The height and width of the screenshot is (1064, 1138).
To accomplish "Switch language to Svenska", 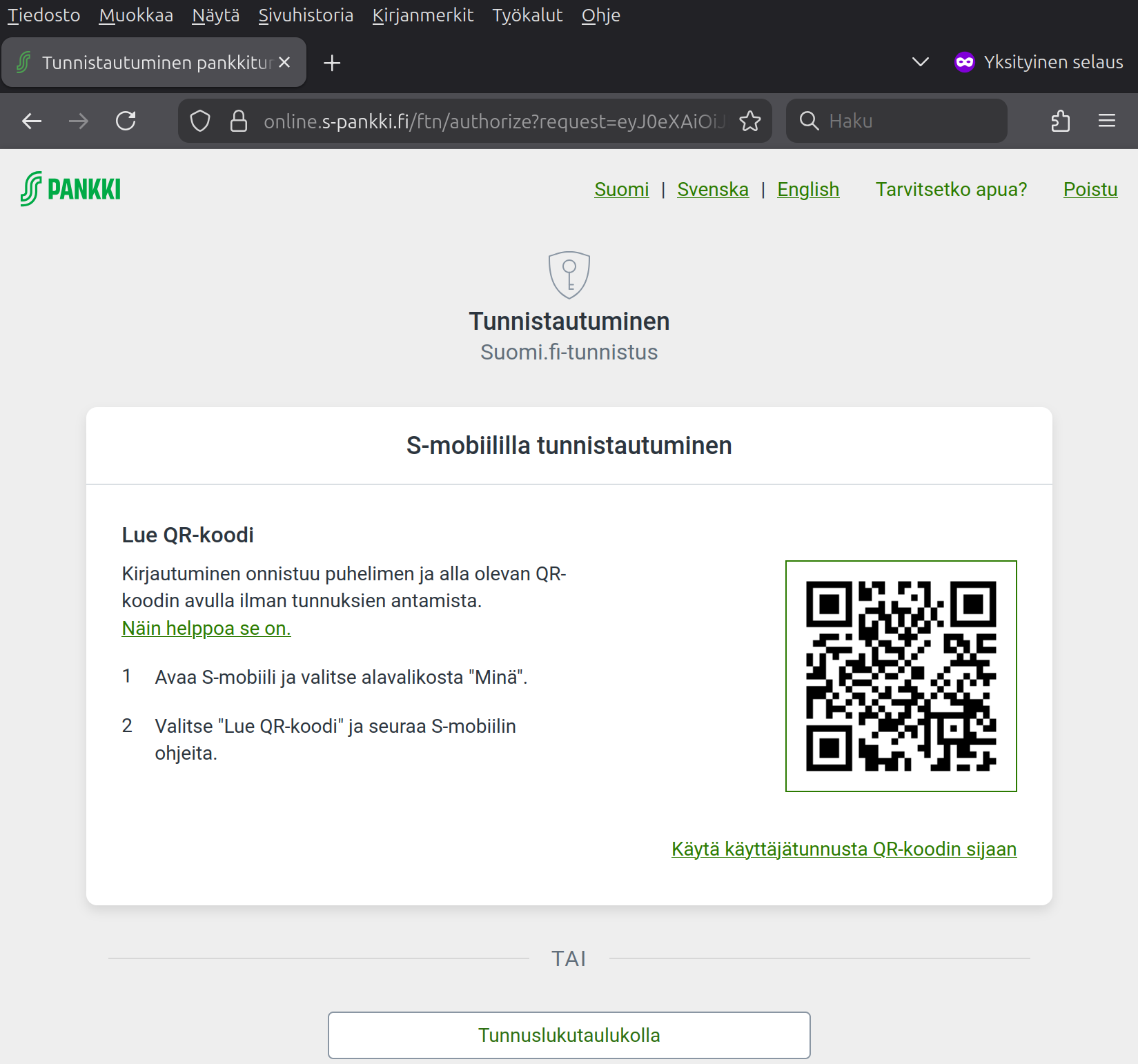I will (712, 189).
